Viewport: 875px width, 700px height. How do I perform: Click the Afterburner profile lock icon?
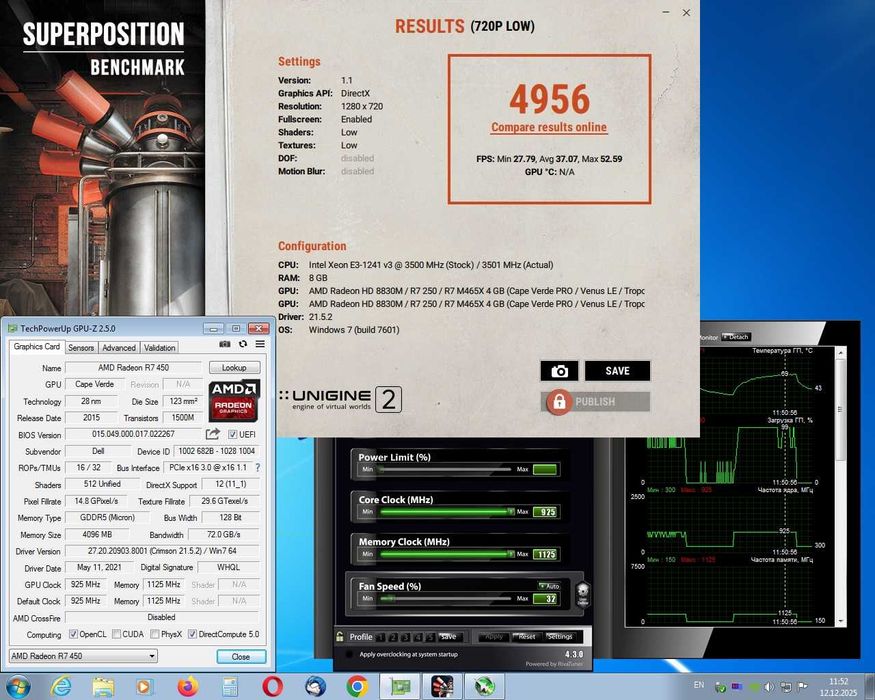tap(340, 636)
